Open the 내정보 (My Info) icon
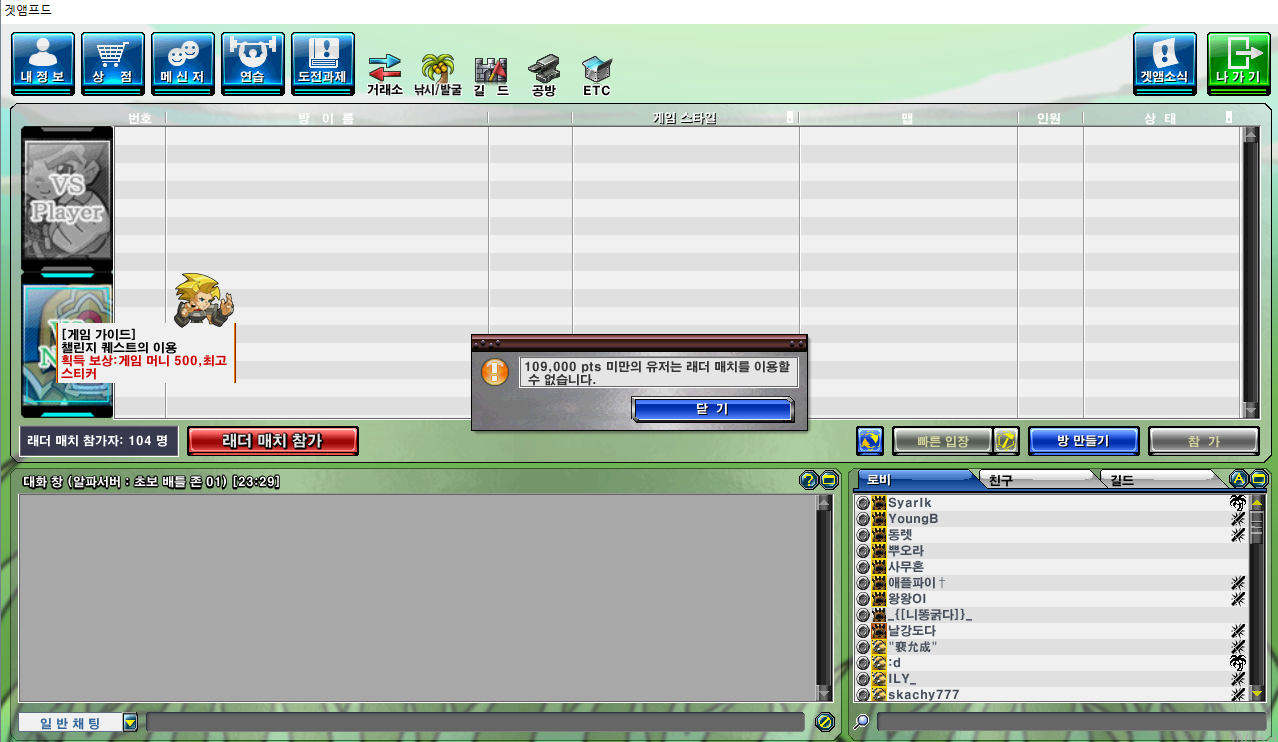Viewport: 1278px width, 742px height. (x=43, y=63)
